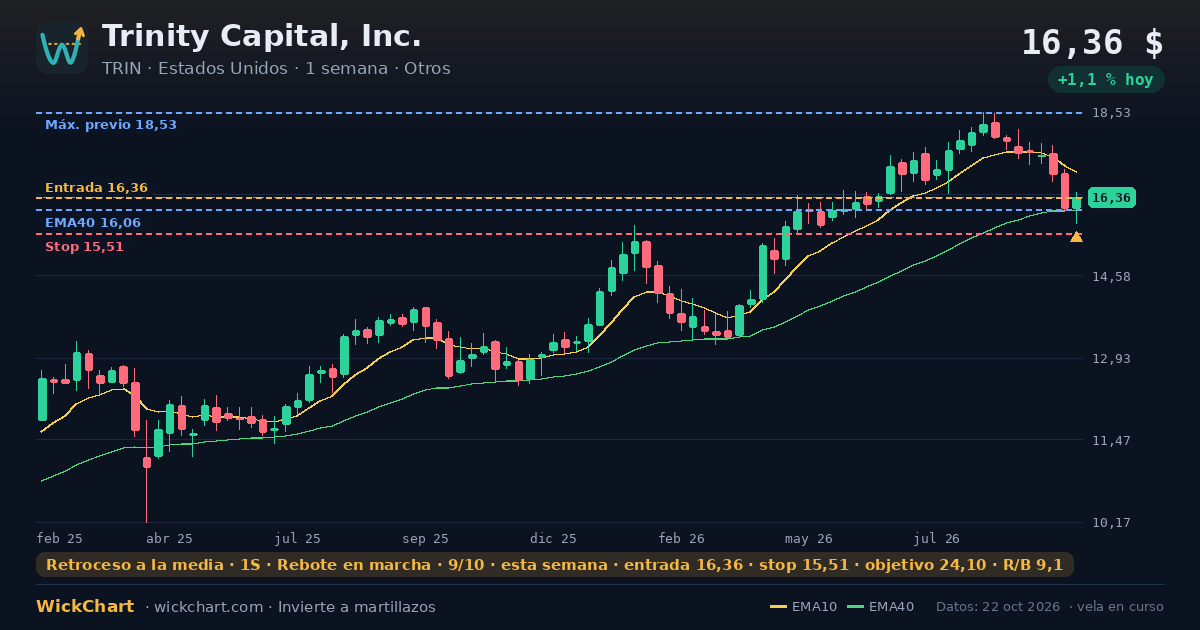
Task: Click the abr 25 date label
Action: tap(169, 538)
